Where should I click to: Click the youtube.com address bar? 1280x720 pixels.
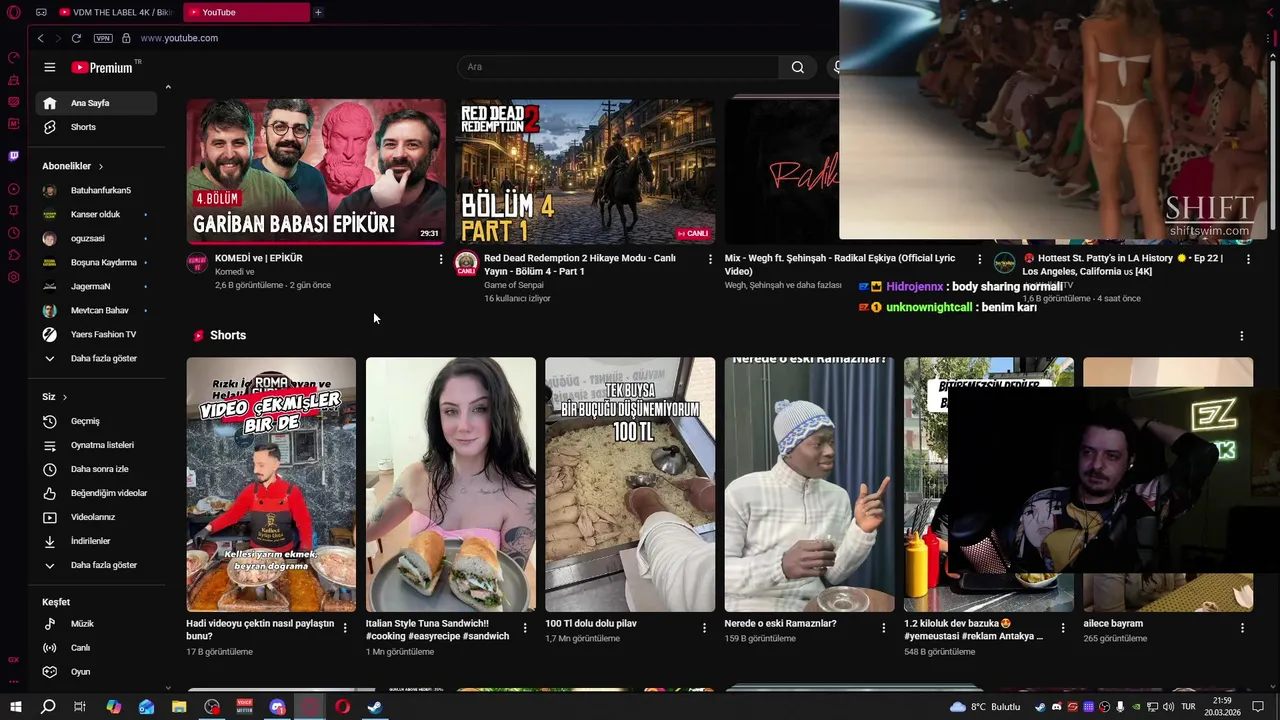point(179,38)
